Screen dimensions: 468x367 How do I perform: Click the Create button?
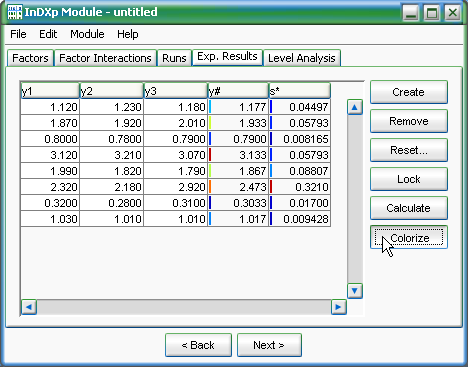tap(409, 92)
